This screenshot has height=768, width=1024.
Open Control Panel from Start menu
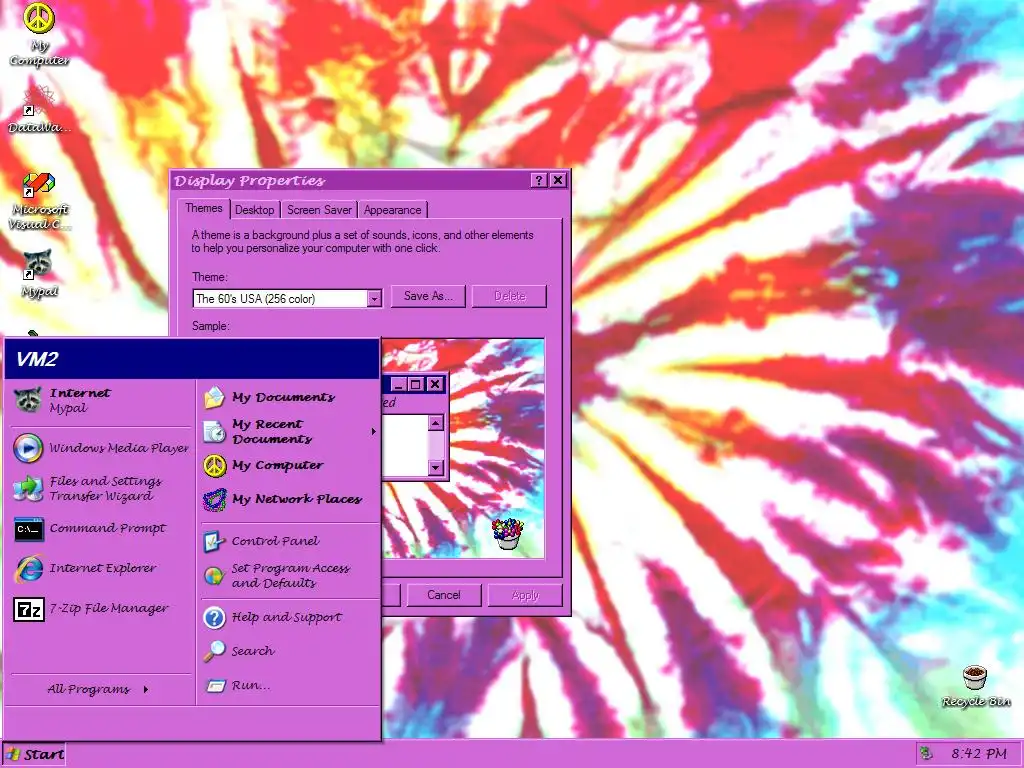click(x=287, y=541)
